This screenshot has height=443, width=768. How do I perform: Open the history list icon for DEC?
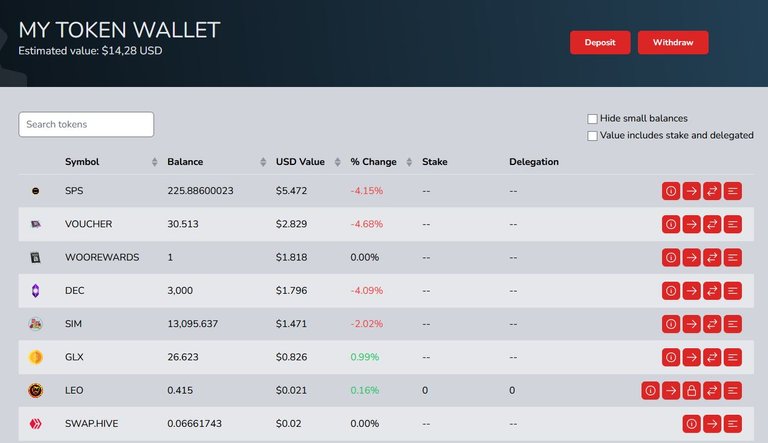point(733,291)
